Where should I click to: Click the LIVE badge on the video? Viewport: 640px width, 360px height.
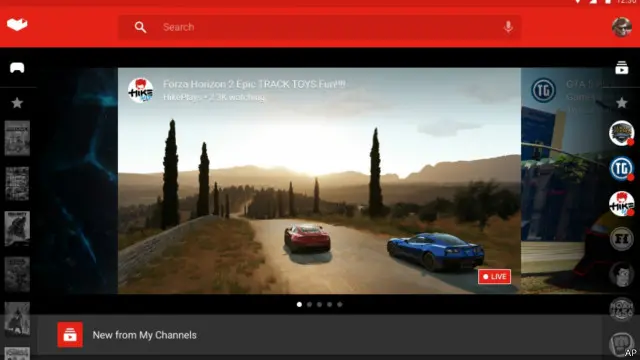(x=494, y=277)
